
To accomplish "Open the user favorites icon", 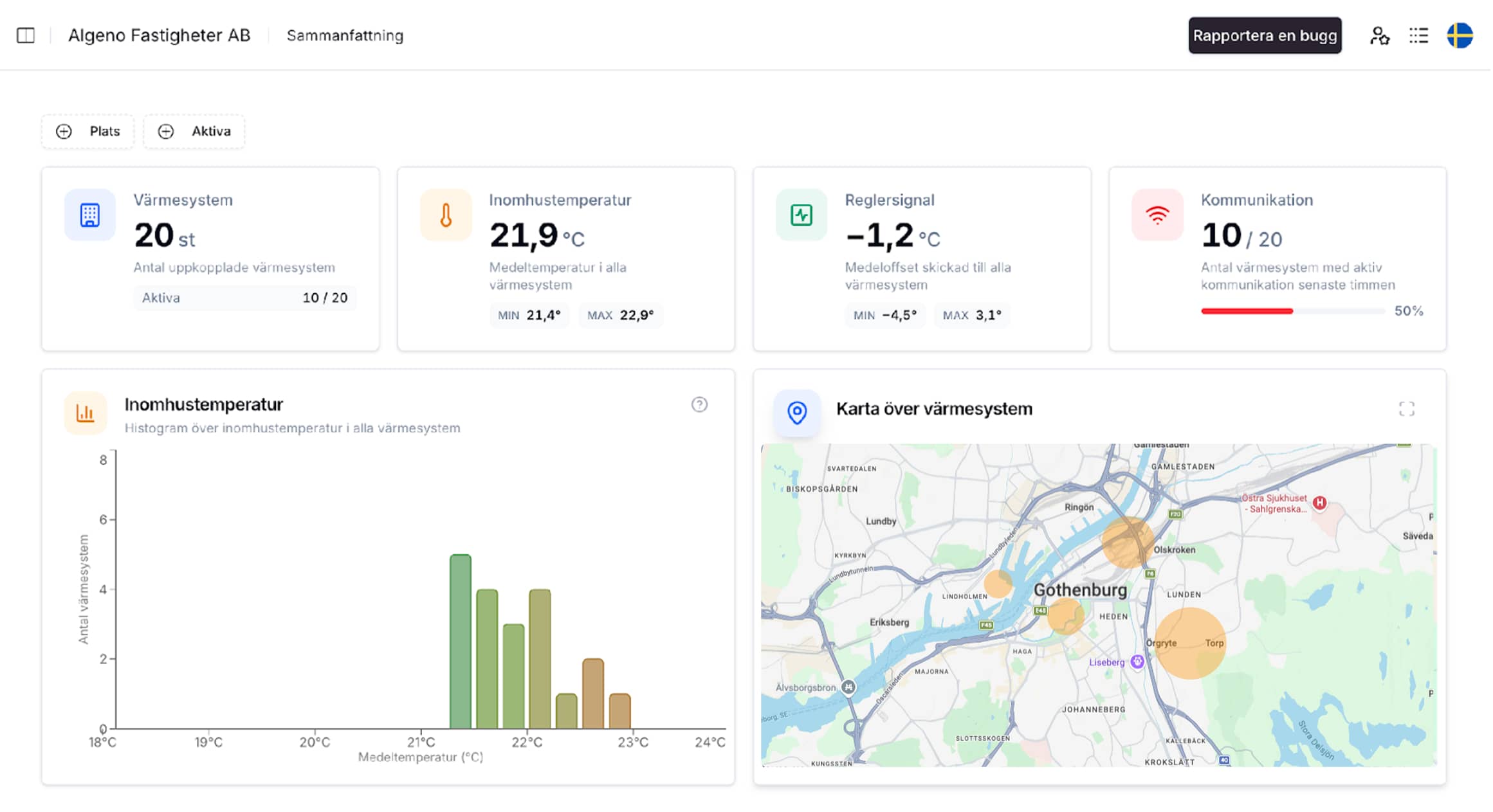I will [1379, 35].
